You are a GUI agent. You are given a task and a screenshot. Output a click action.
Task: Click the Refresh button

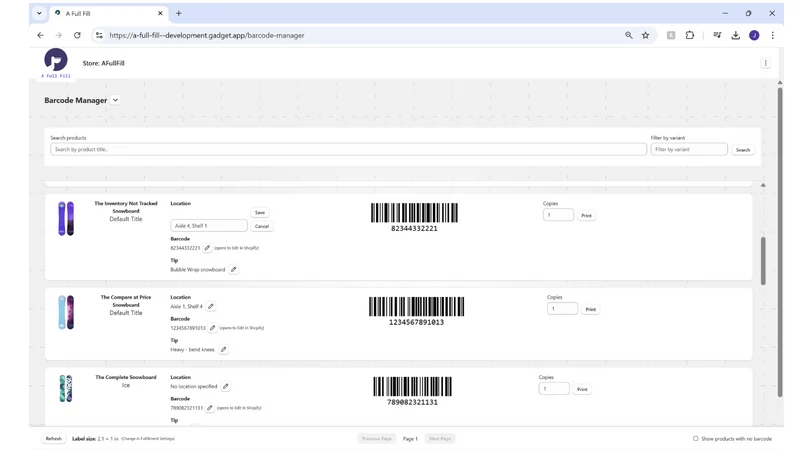click(x=54, y=438)
